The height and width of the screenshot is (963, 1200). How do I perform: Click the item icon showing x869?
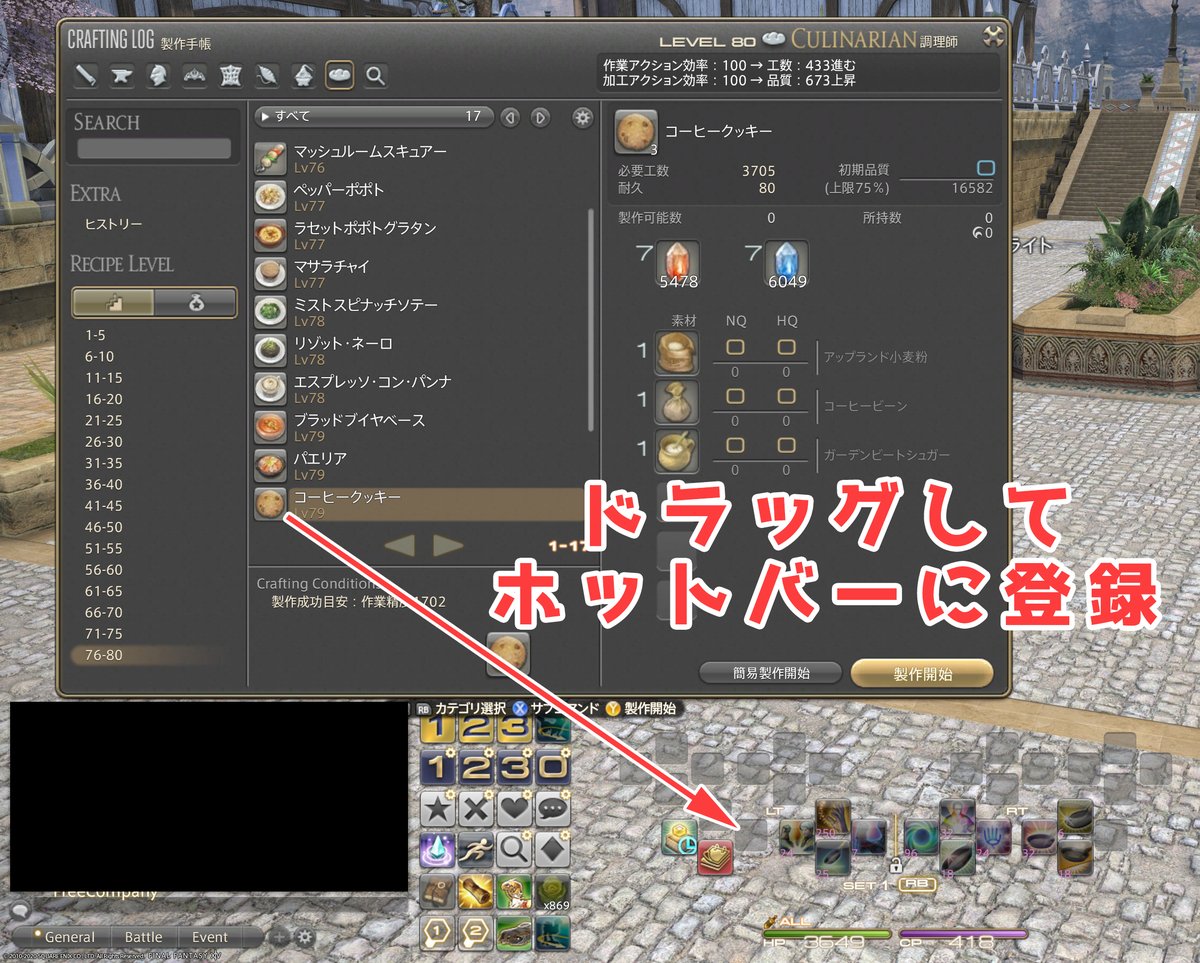(552, 891)
